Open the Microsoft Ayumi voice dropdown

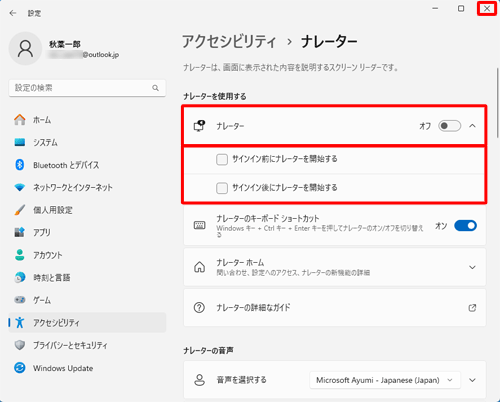tap(385, 380)
